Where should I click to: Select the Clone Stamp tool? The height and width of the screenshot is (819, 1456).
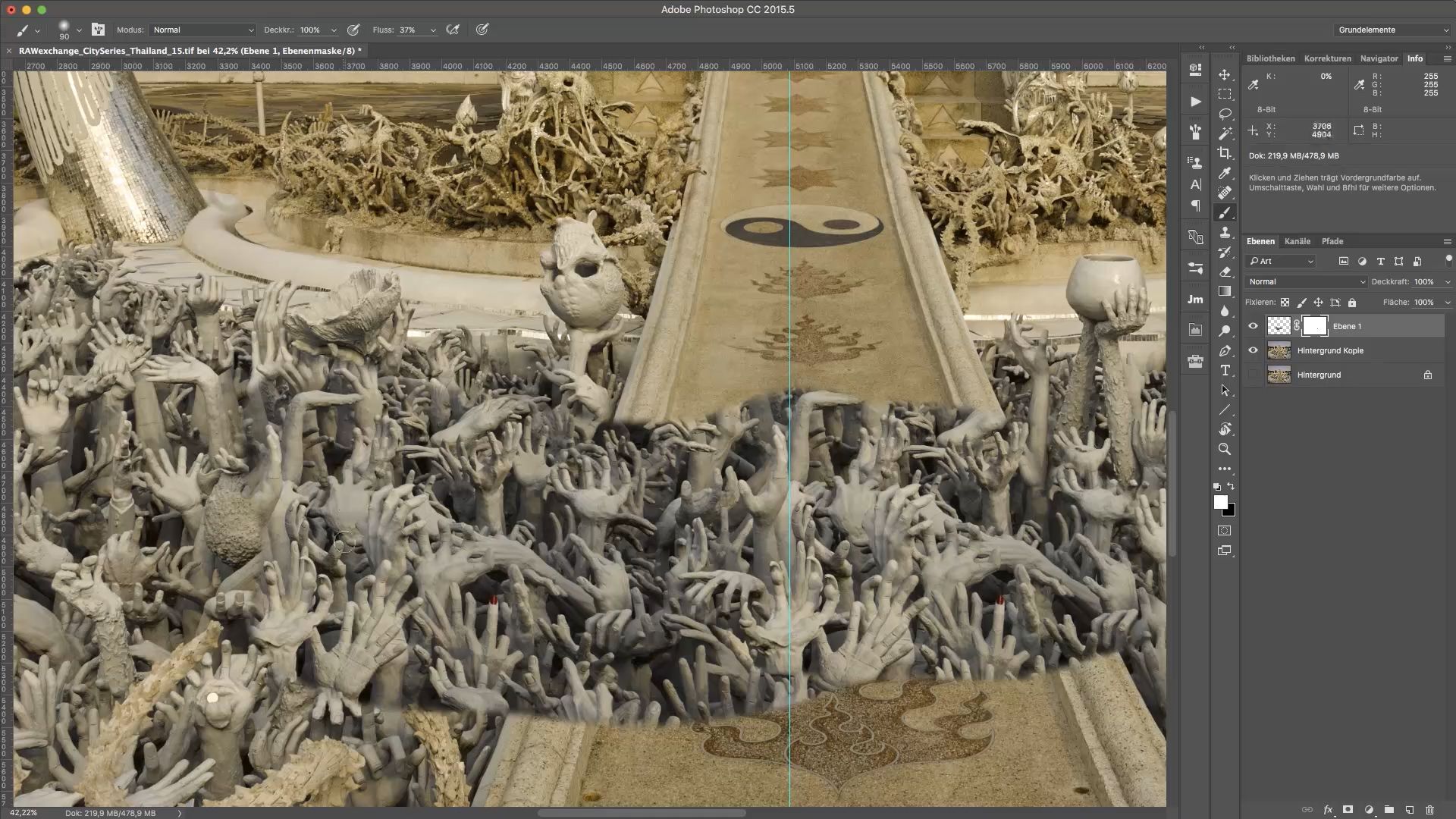tap(1225, 233)
